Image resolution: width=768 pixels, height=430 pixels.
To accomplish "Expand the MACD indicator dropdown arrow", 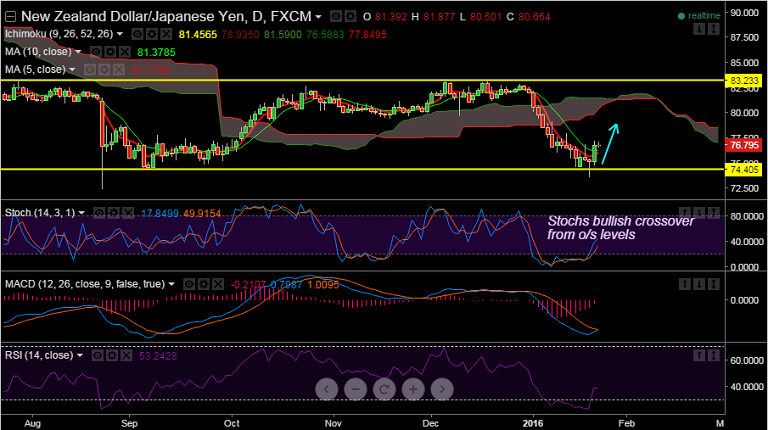I will [171, 284].
